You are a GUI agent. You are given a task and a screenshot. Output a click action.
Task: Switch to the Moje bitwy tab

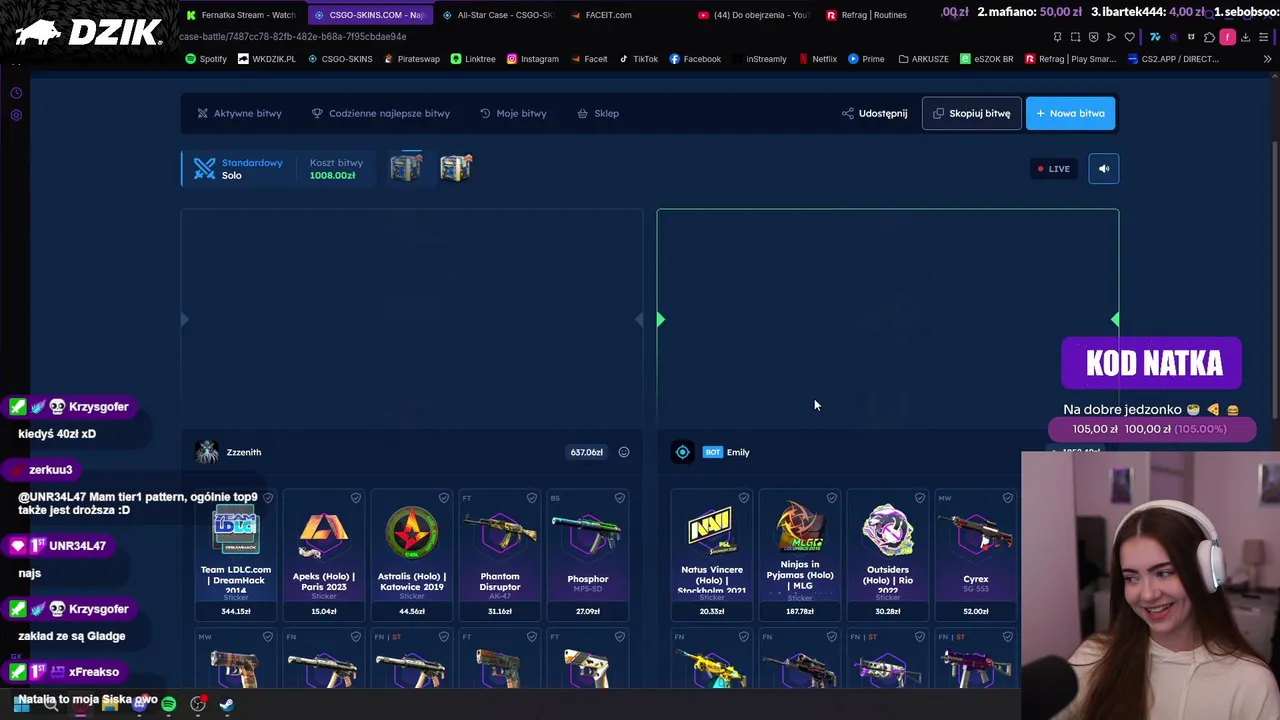[513, 113]
